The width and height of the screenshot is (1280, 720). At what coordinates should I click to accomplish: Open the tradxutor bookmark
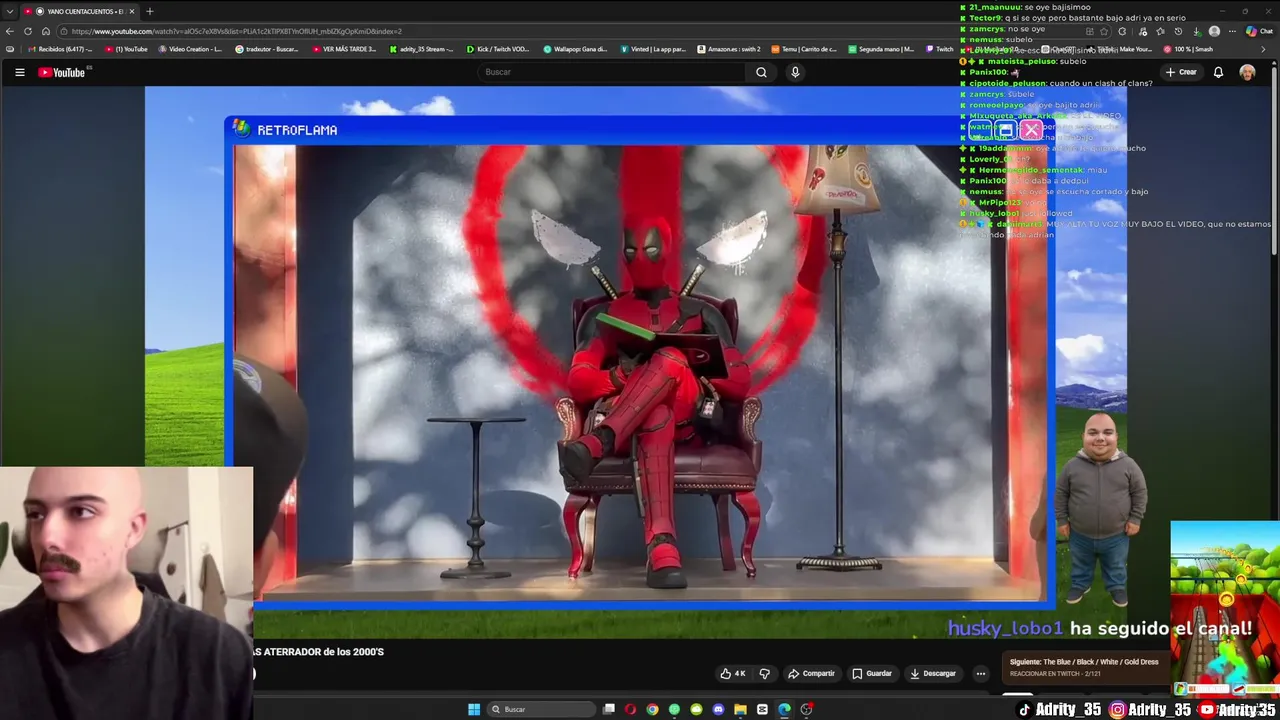coord(266,49)
